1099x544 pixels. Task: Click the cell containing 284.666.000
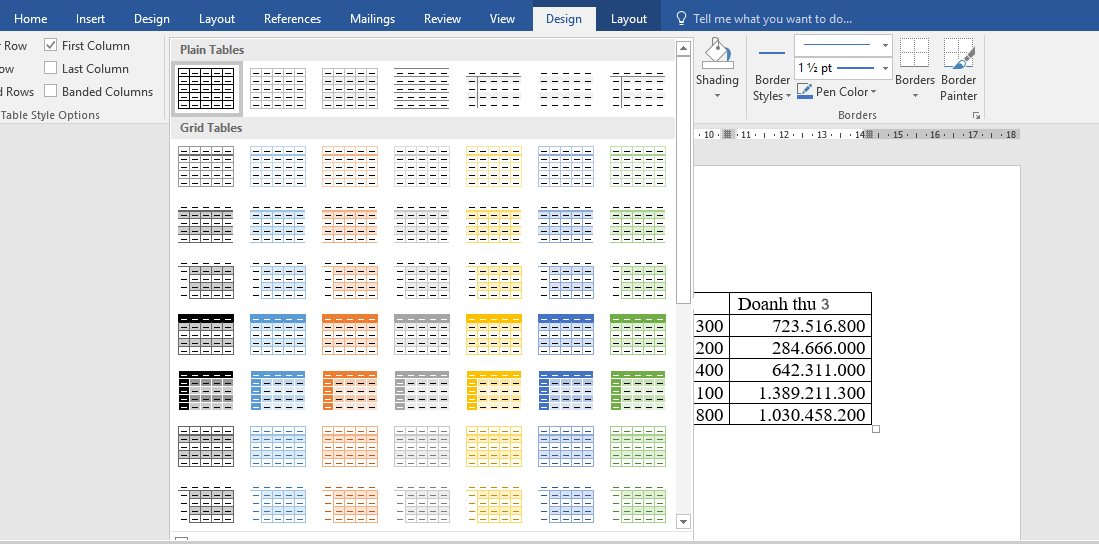(x=800, y=348)
